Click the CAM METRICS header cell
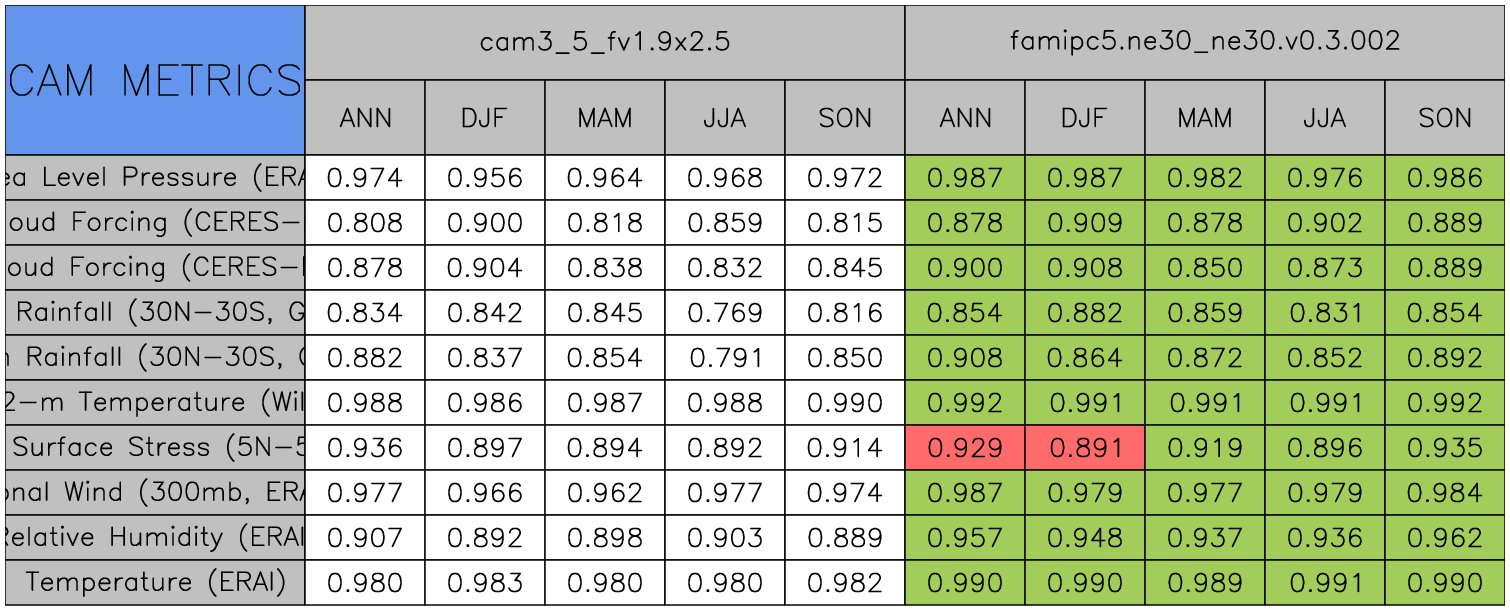 pyautogui.click(x=155, y=80)
